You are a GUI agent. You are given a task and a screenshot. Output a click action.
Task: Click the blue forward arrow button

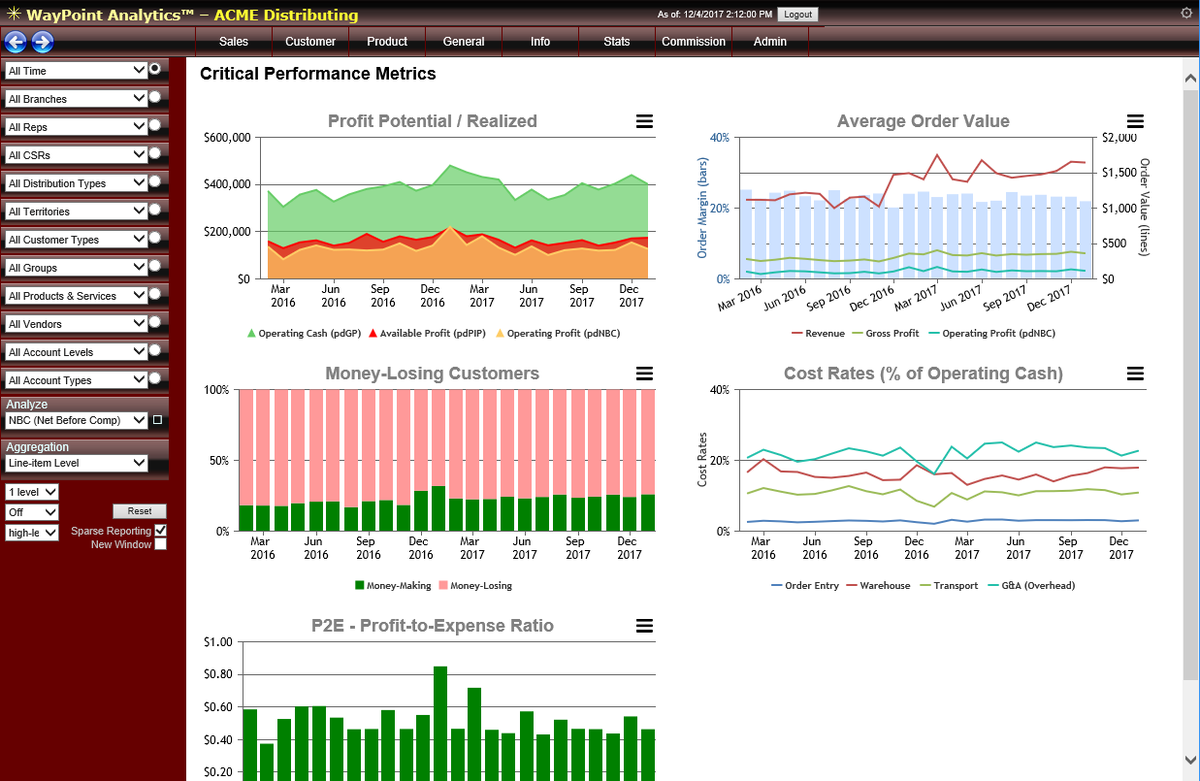(x=42, y=42)
